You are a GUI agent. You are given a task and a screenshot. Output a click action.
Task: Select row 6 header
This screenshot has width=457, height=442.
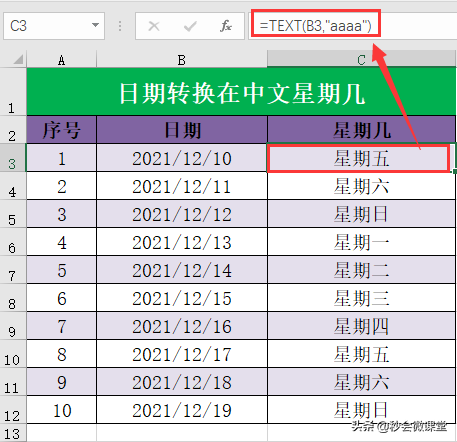(x=13, y=242)
